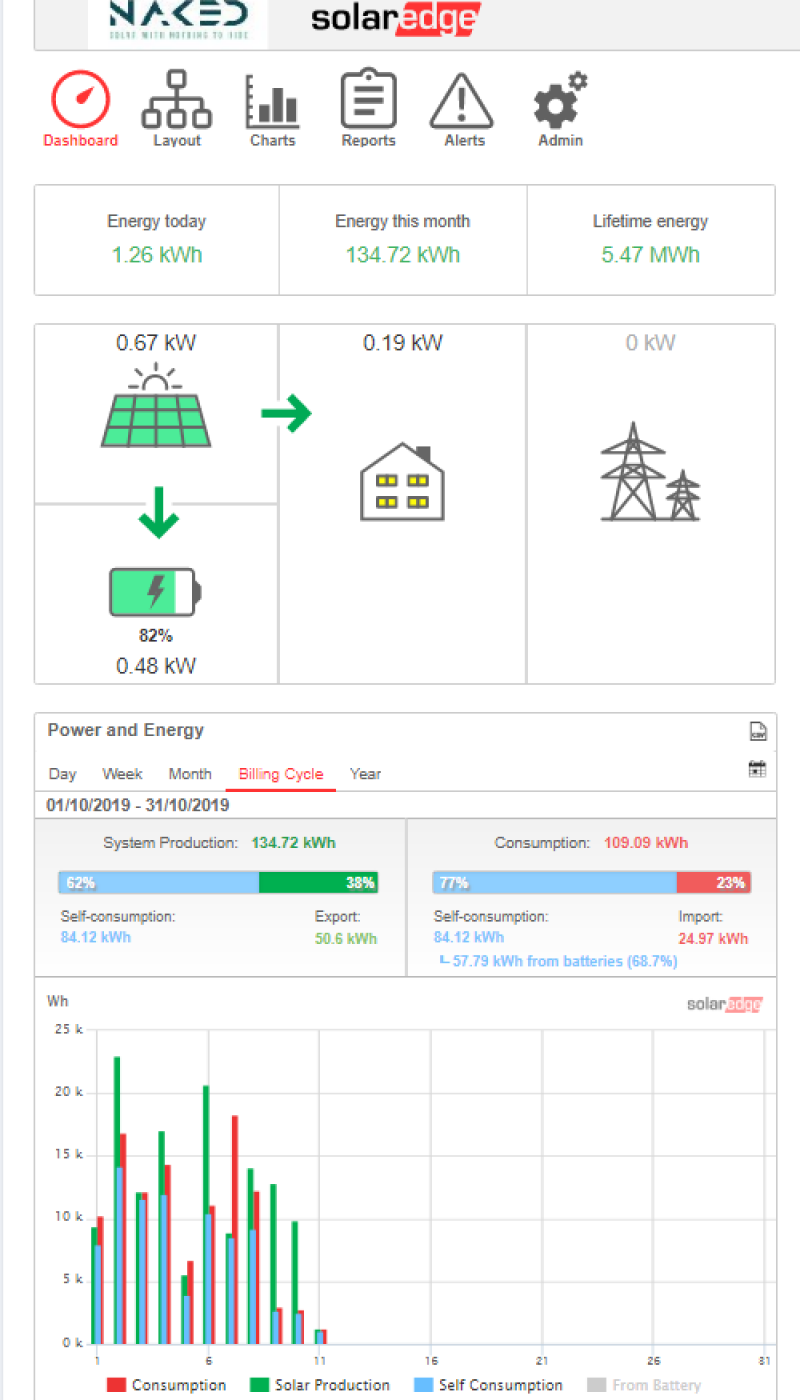Open the Alerts warning triangle icon

[464, 101]
